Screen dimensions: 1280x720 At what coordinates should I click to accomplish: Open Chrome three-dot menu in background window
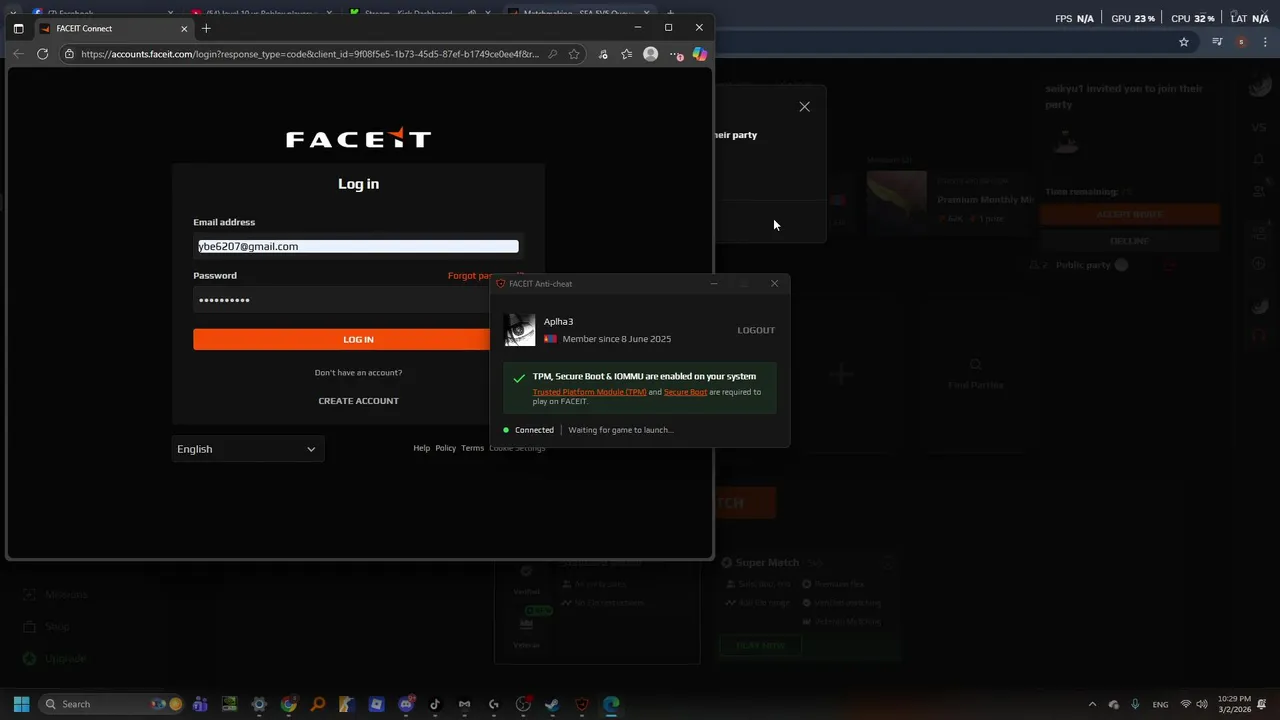[1264, 42]
